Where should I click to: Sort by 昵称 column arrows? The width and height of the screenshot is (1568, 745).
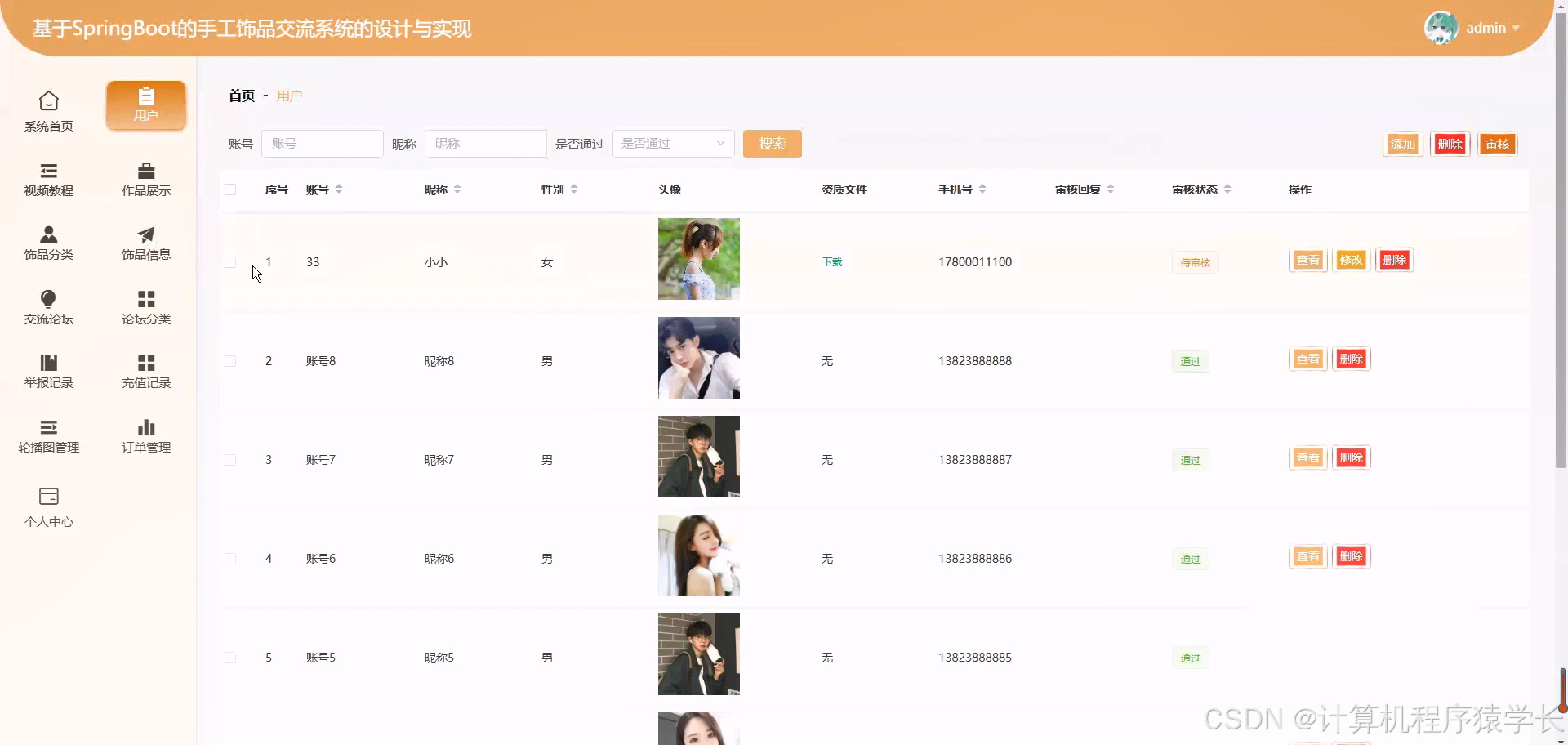click(x=457, y=190)
